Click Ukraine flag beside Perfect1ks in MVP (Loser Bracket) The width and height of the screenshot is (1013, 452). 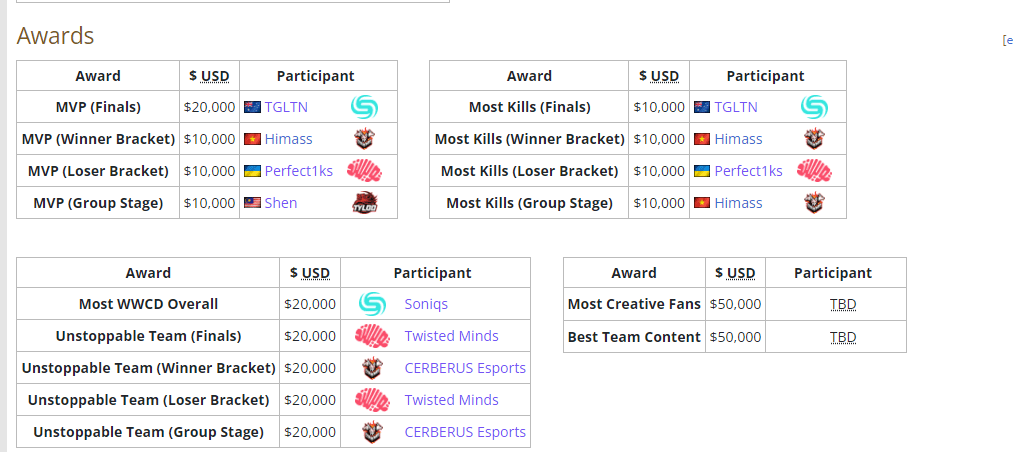tap(252, 171)
